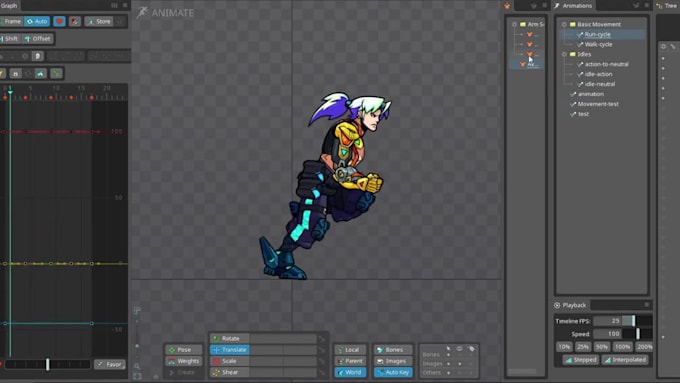Click the Graph panel columns icon
680x383 pixels.
point(114,6)
